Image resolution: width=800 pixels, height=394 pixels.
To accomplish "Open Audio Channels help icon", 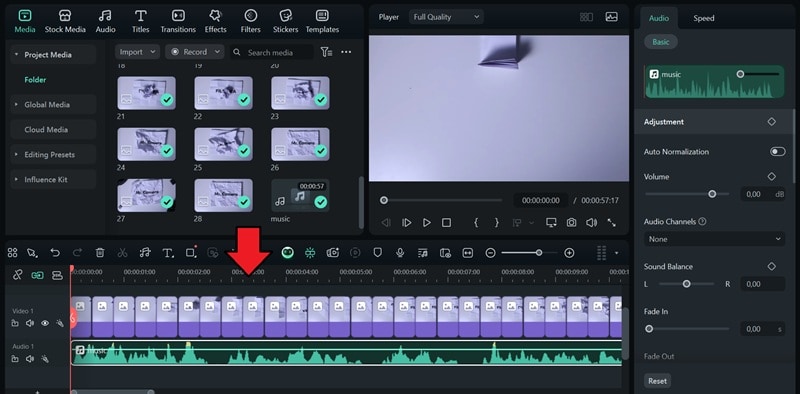I will 702,221.
